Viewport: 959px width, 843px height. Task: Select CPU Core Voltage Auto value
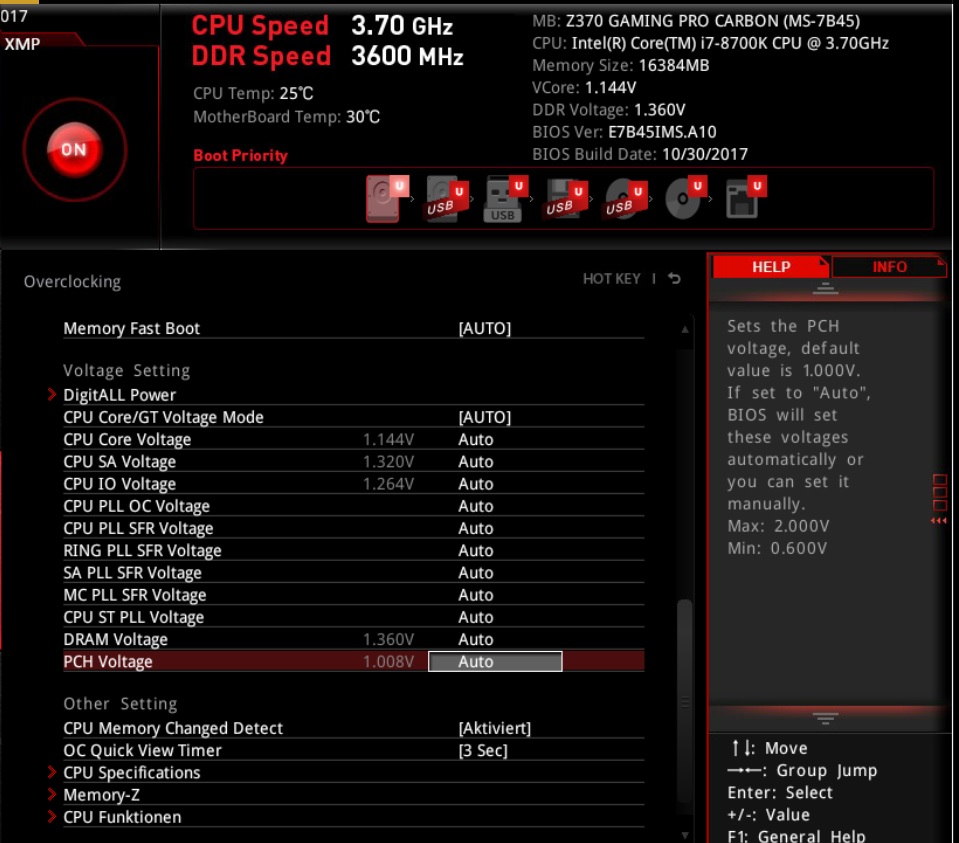[476, 440]
